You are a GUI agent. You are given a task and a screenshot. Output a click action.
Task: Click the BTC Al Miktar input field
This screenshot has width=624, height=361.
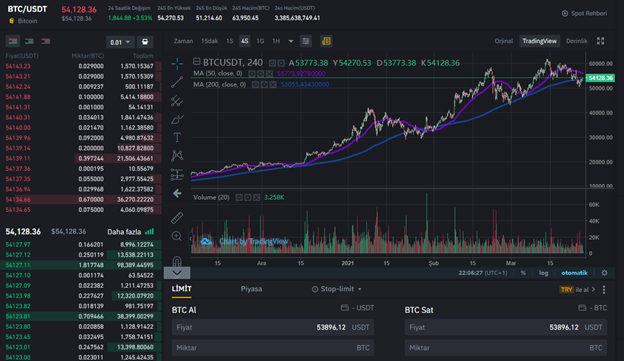pos(273,347)
